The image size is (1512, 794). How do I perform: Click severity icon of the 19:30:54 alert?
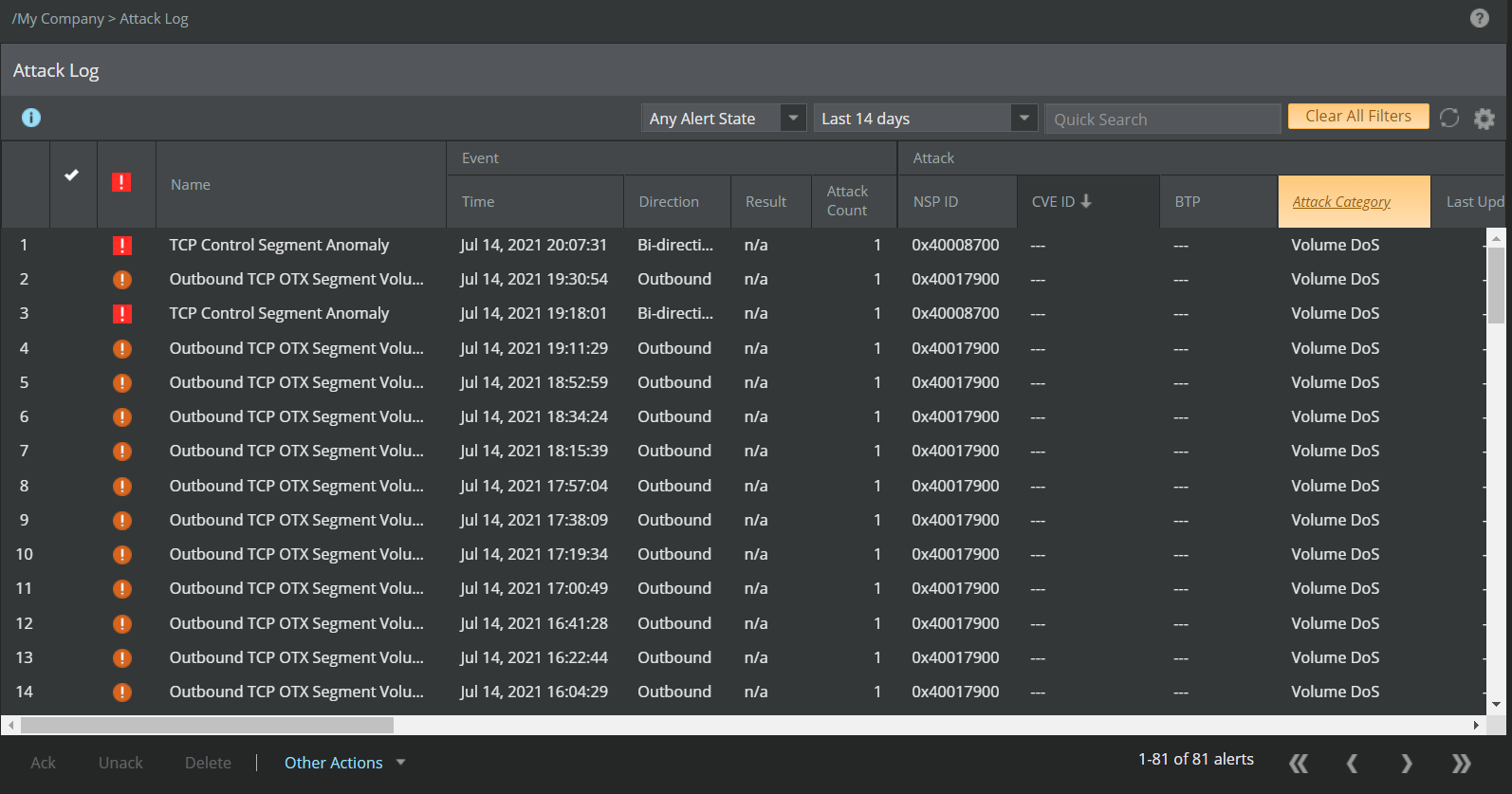click(x=121, y=280)
